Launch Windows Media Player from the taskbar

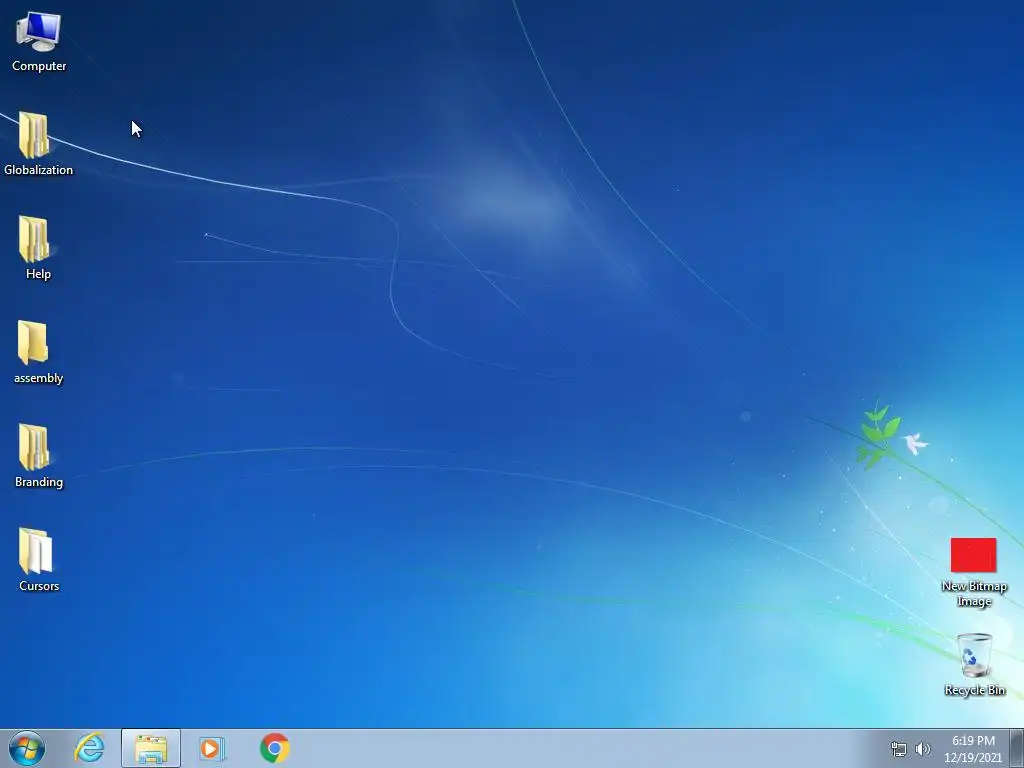[x=212, y=748]
